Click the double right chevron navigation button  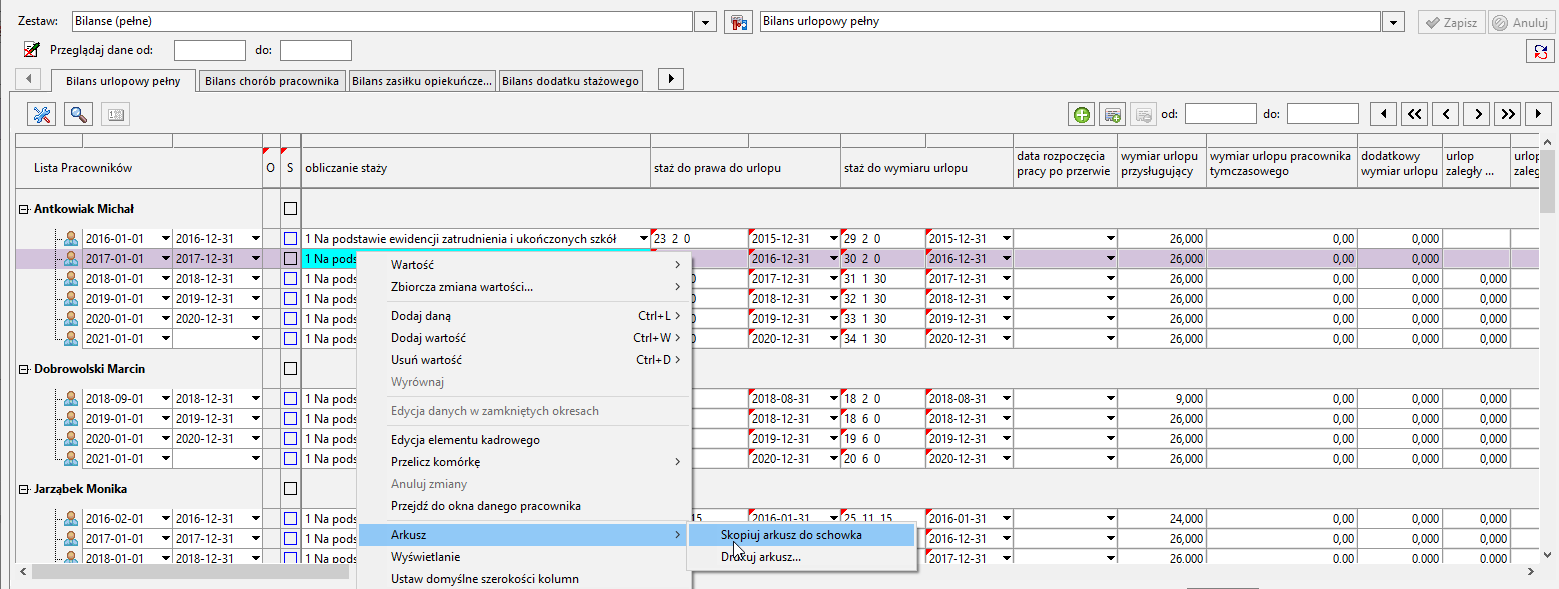click(x=1510, y=114)
